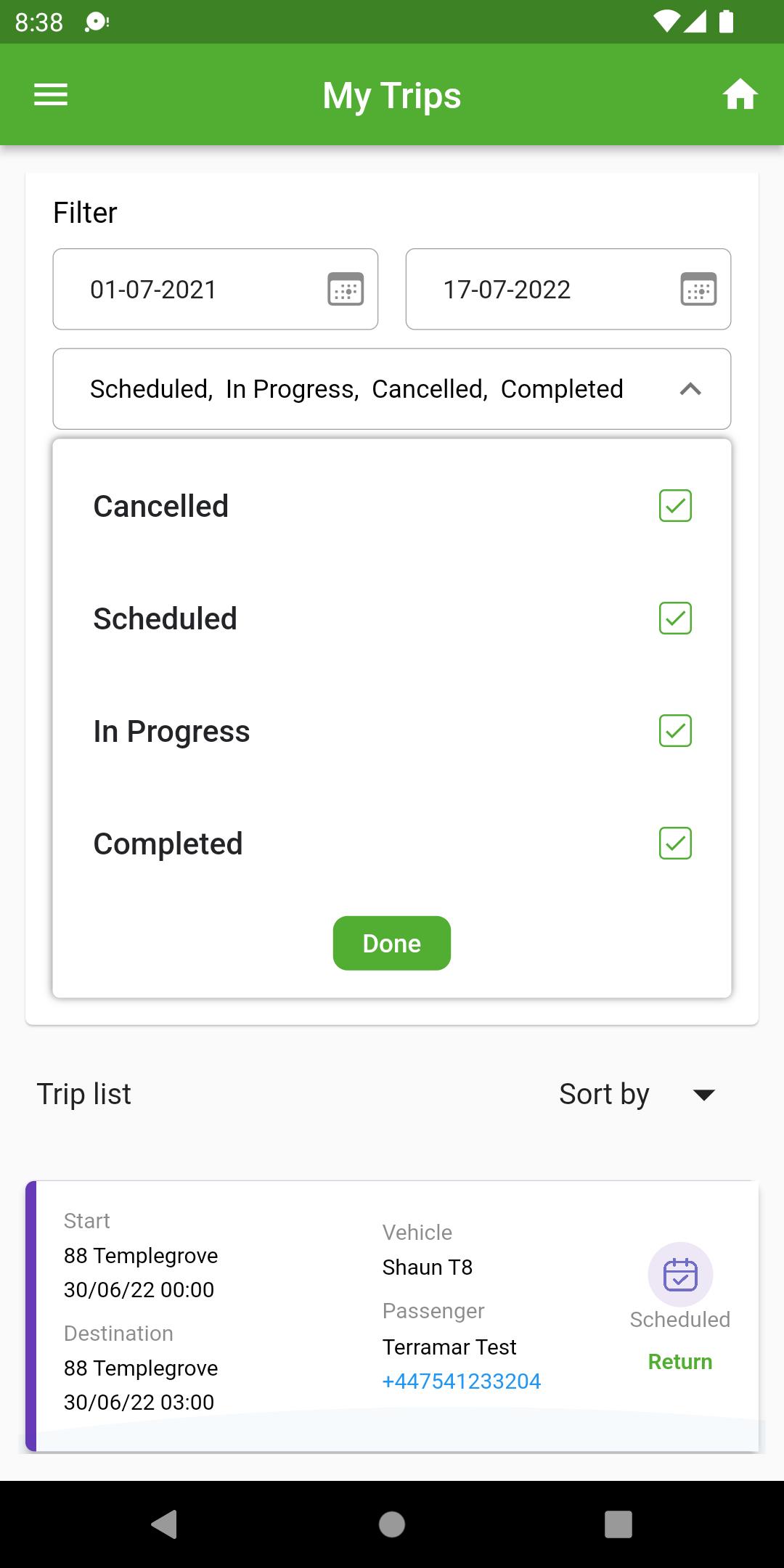Select the In Progress option label
Viewport: 784px width, 1568px height.
[x=171, y=732]
